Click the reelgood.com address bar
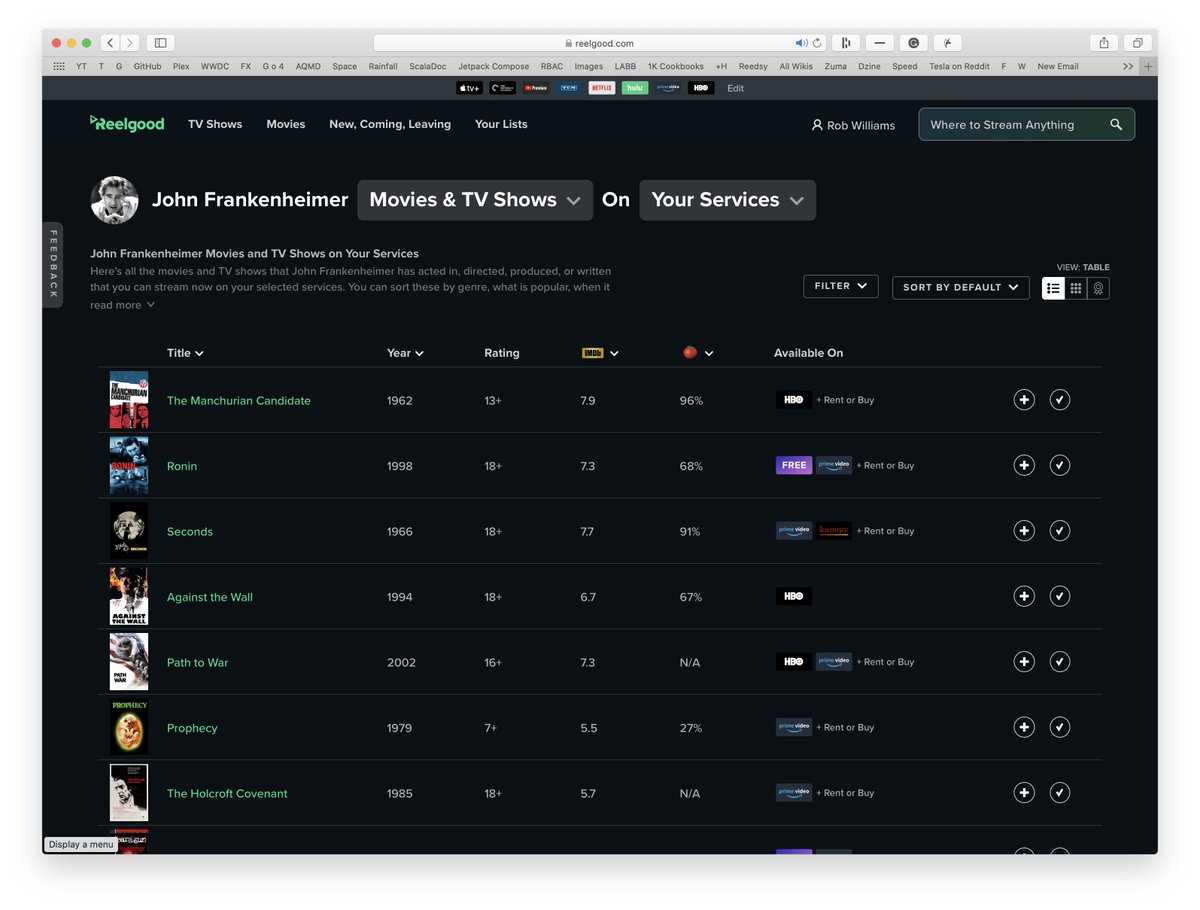 (600, 43)
